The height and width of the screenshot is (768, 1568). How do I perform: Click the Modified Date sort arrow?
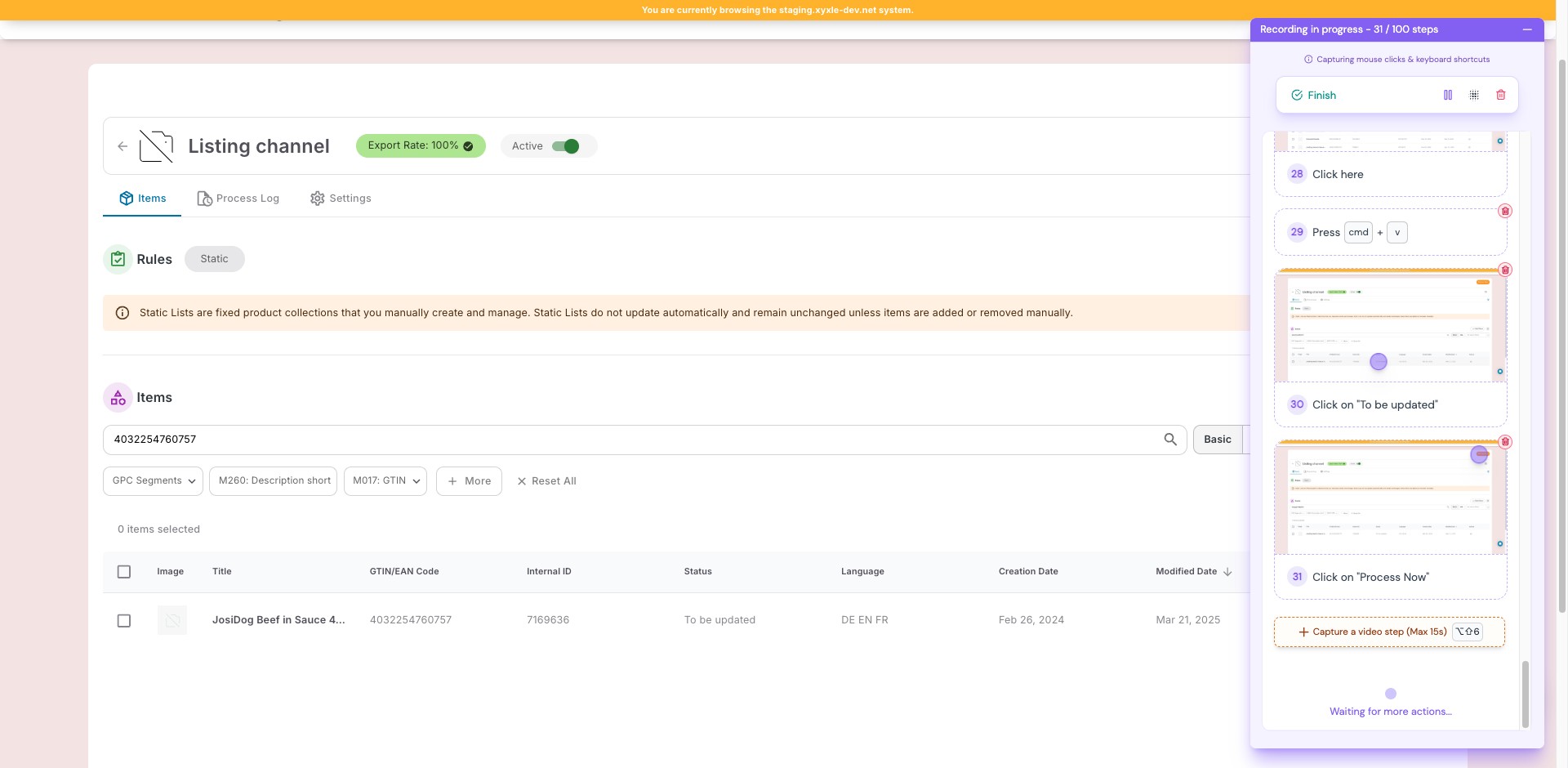(1227, 572)
